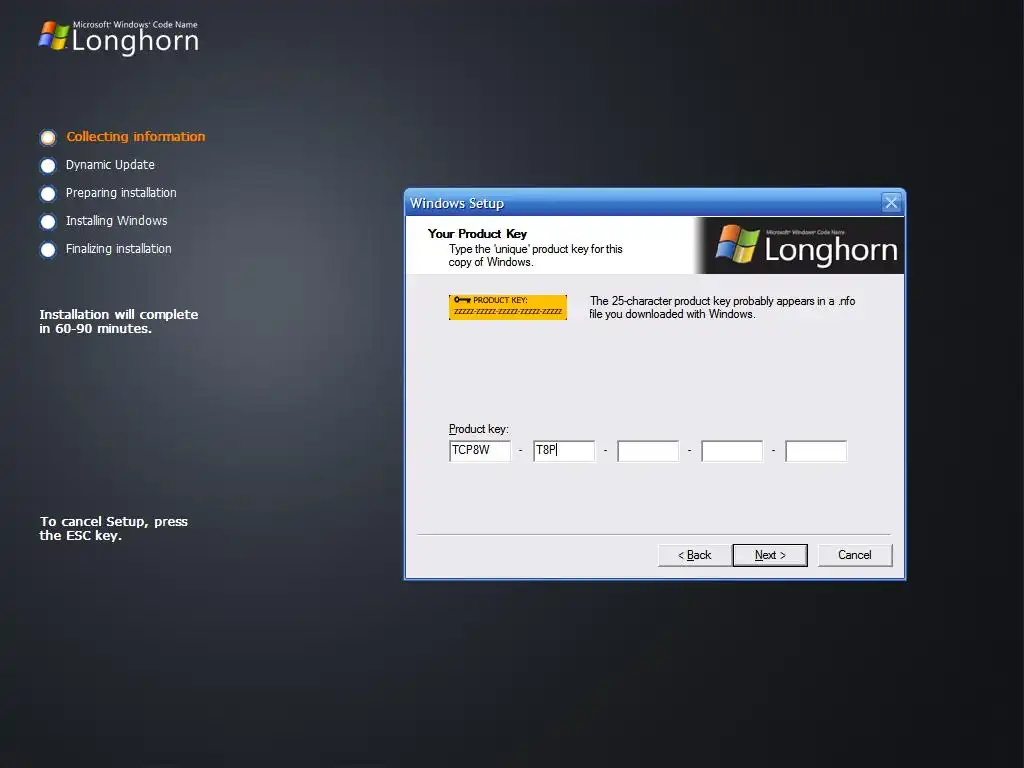Screen dimensions: 1024x768
Task: Cancel the Windows Setup dialog
Action: point(855,555)
